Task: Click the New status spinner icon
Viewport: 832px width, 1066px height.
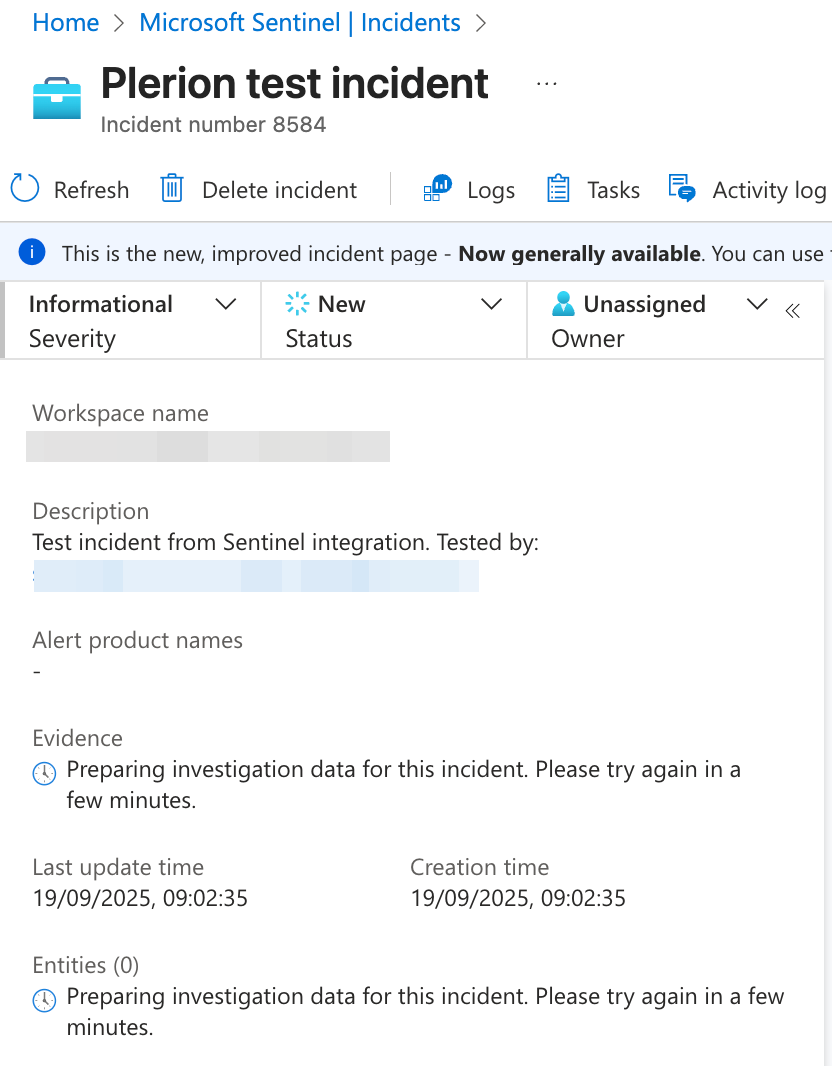Action: [297, 303]
